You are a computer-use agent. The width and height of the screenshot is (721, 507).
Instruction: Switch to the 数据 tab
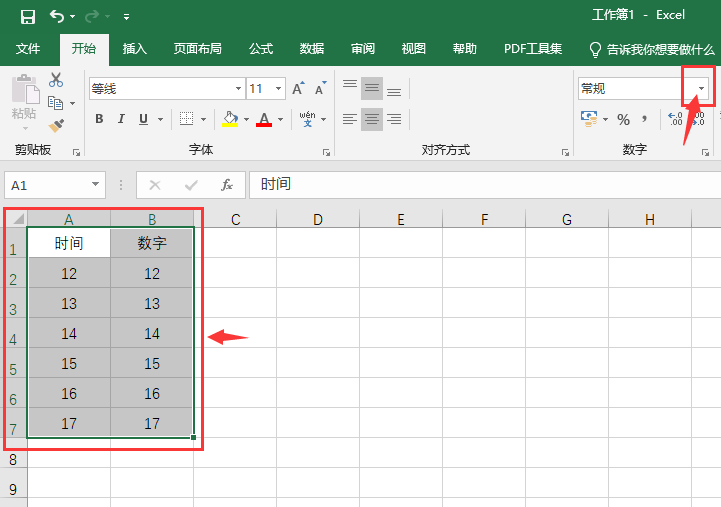click(312, 49)
